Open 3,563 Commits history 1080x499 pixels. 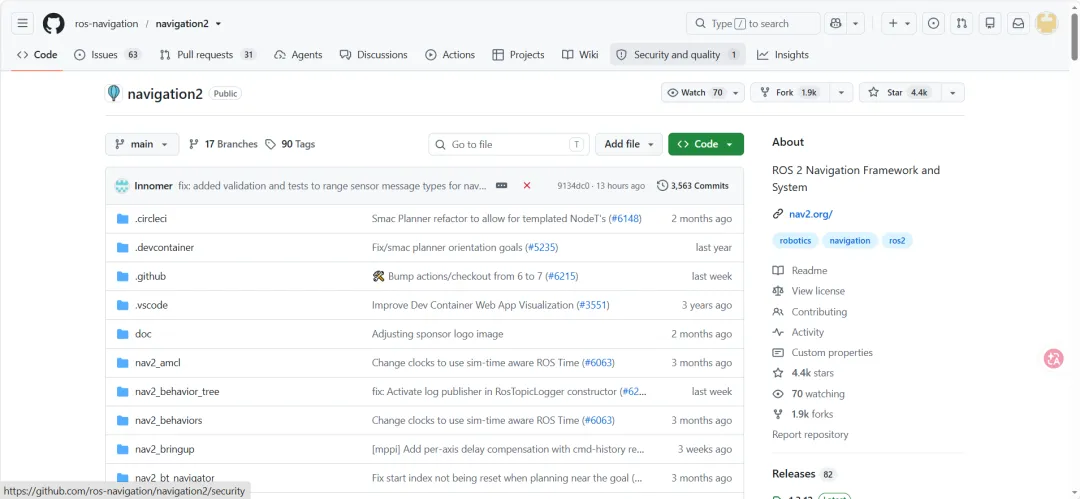(x=693, y=185)
